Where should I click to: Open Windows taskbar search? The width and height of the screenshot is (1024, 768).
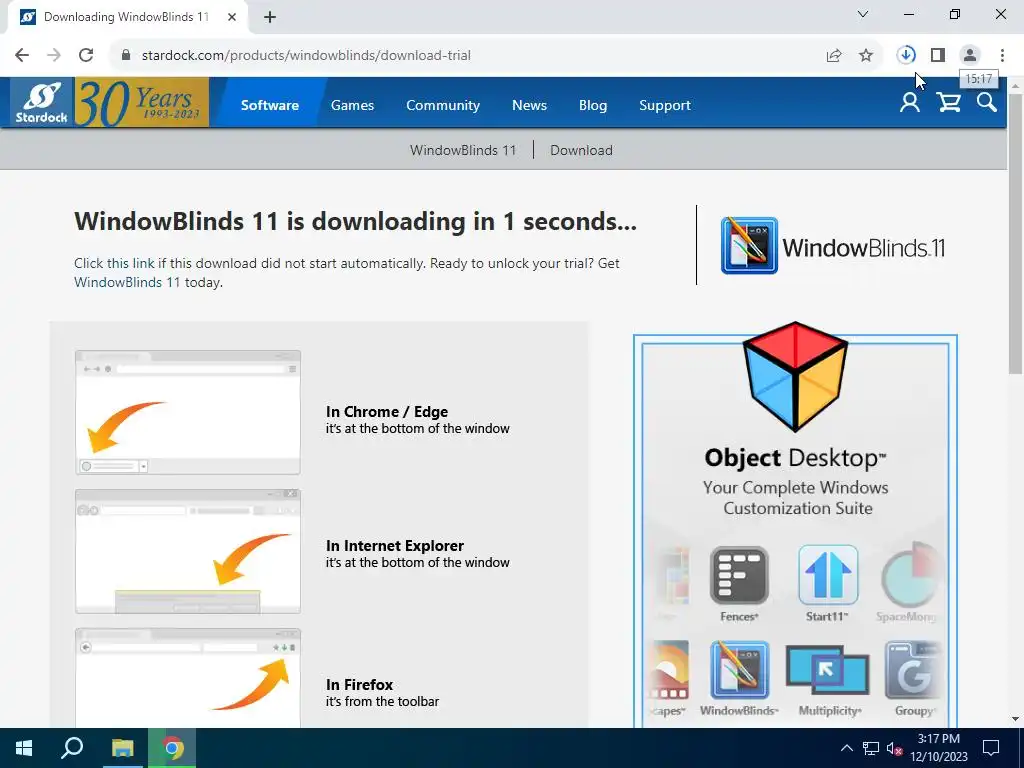click(x=72, y=748)
